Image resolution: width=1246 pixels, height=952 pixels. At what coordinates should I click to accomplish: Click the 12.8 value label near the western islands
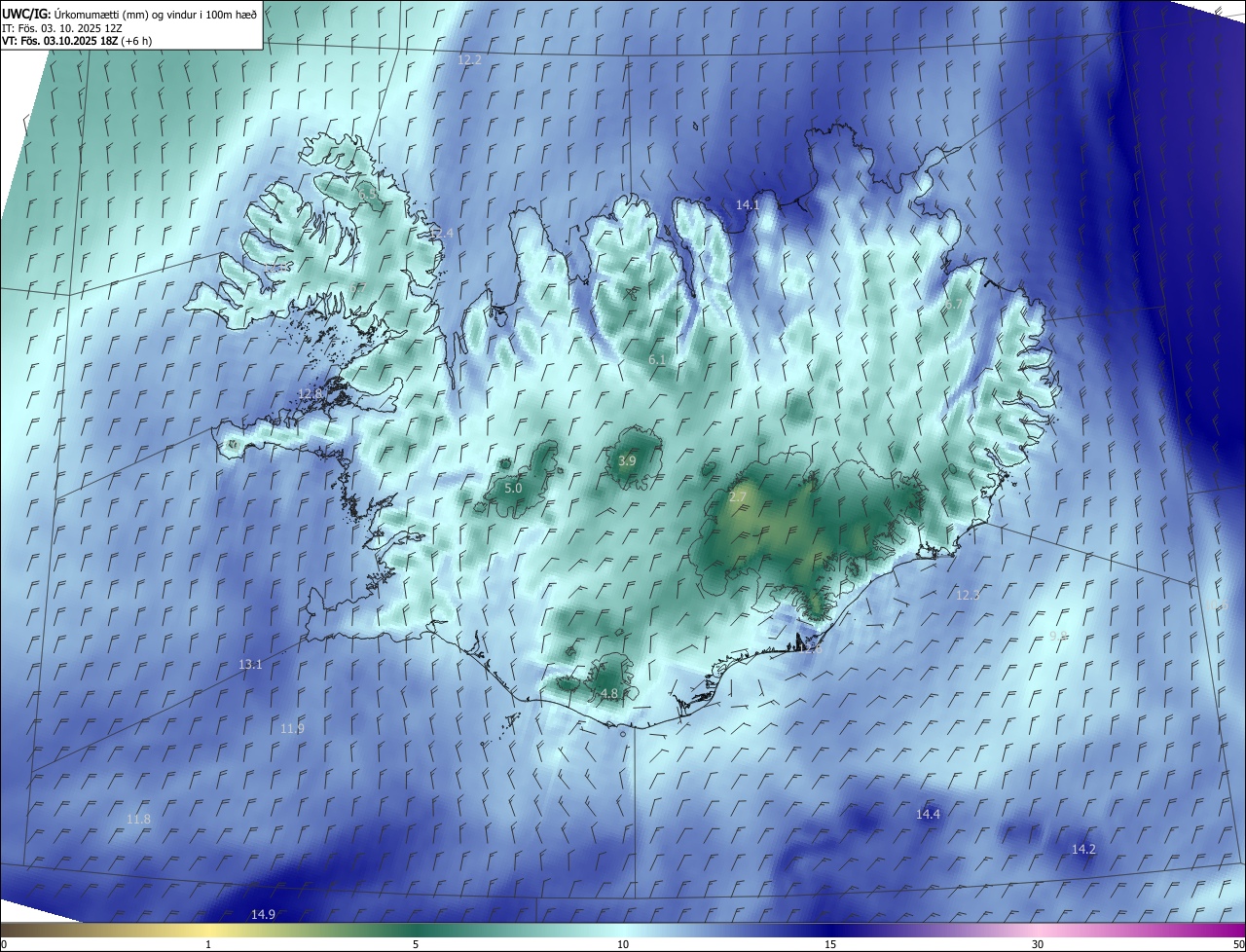coord(310,393)
